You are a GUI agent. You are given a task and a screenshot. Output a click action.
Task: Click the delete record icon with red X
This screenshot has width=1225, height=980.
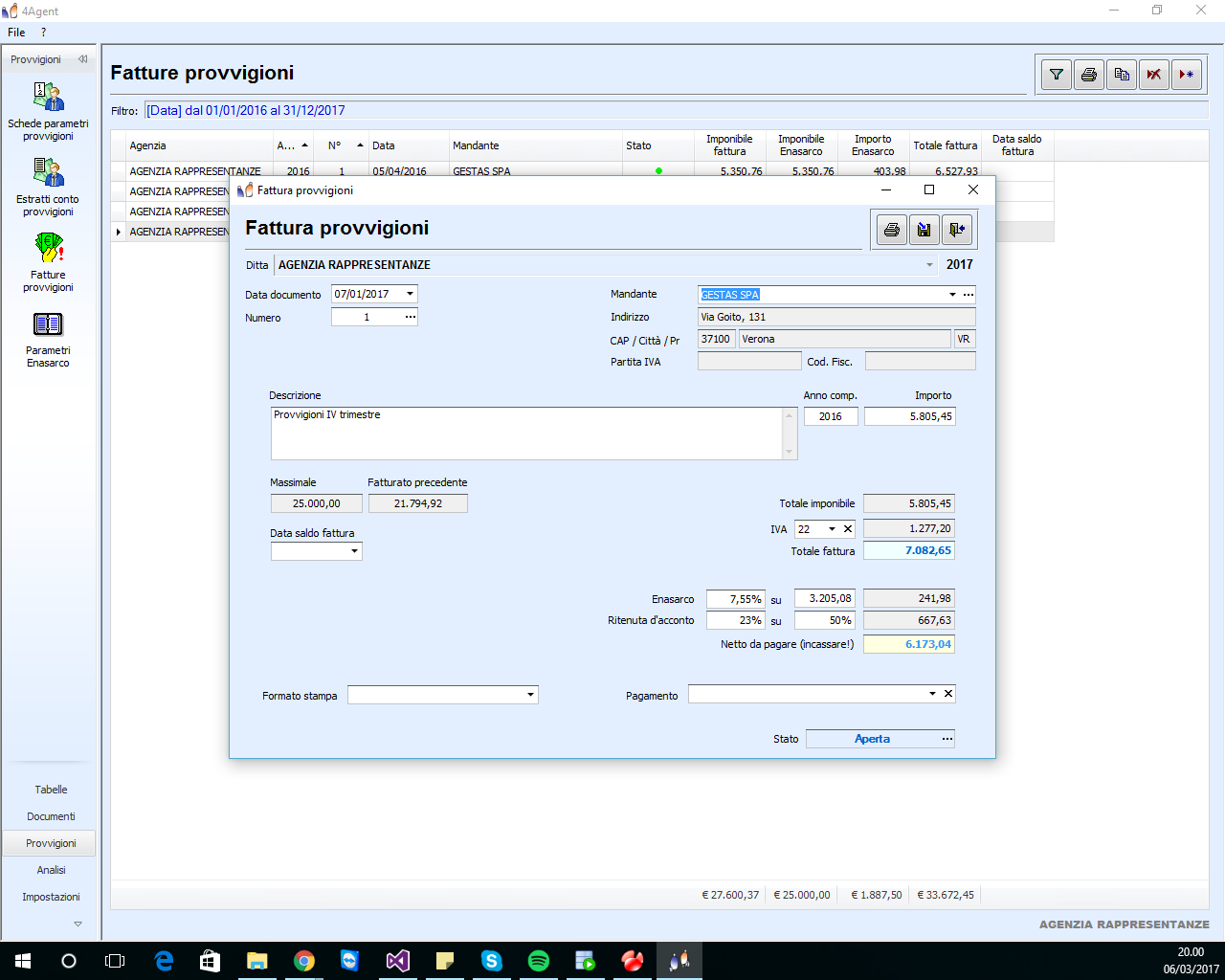[x=1154, y=74]
